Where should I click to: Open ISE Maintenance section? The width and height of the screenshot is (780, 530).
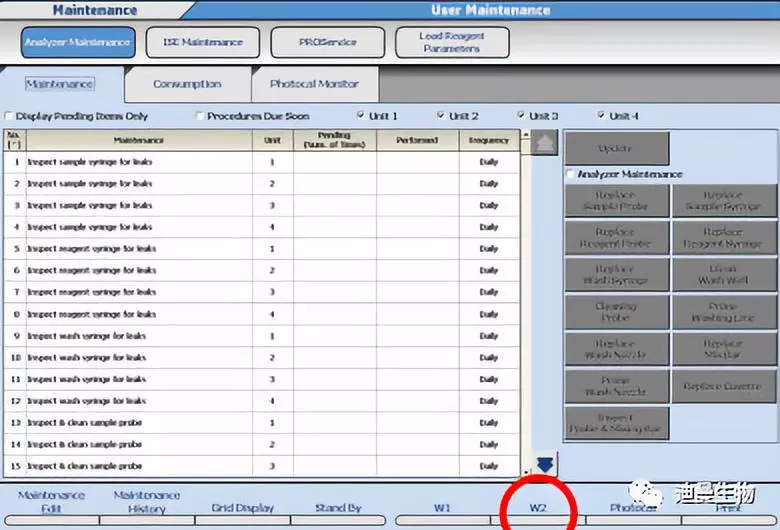tap(202, 43)
